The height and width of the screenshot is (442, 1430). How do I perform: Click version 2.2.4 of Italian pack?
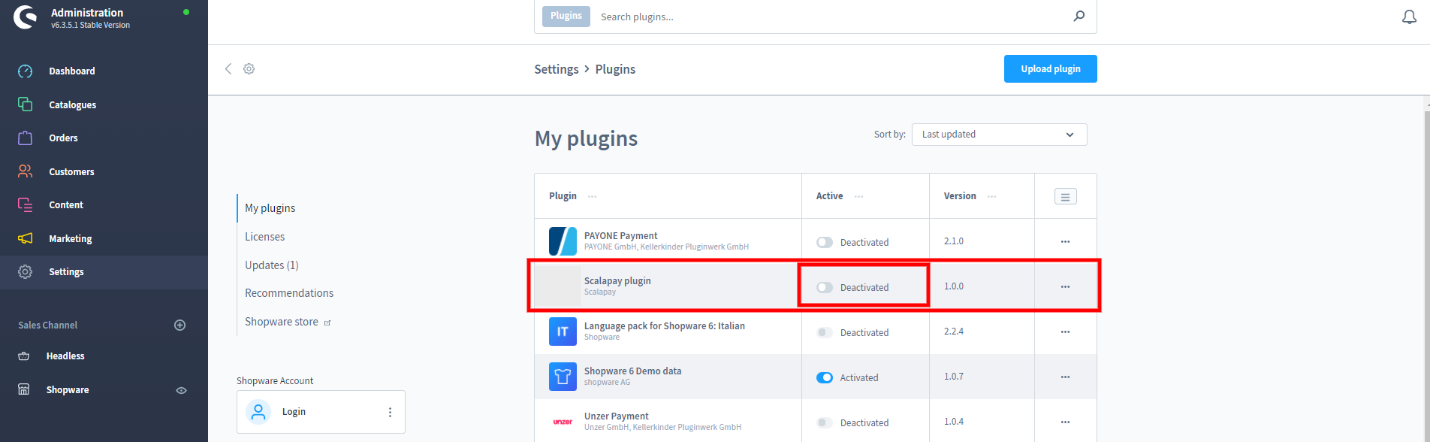[955, 332]
